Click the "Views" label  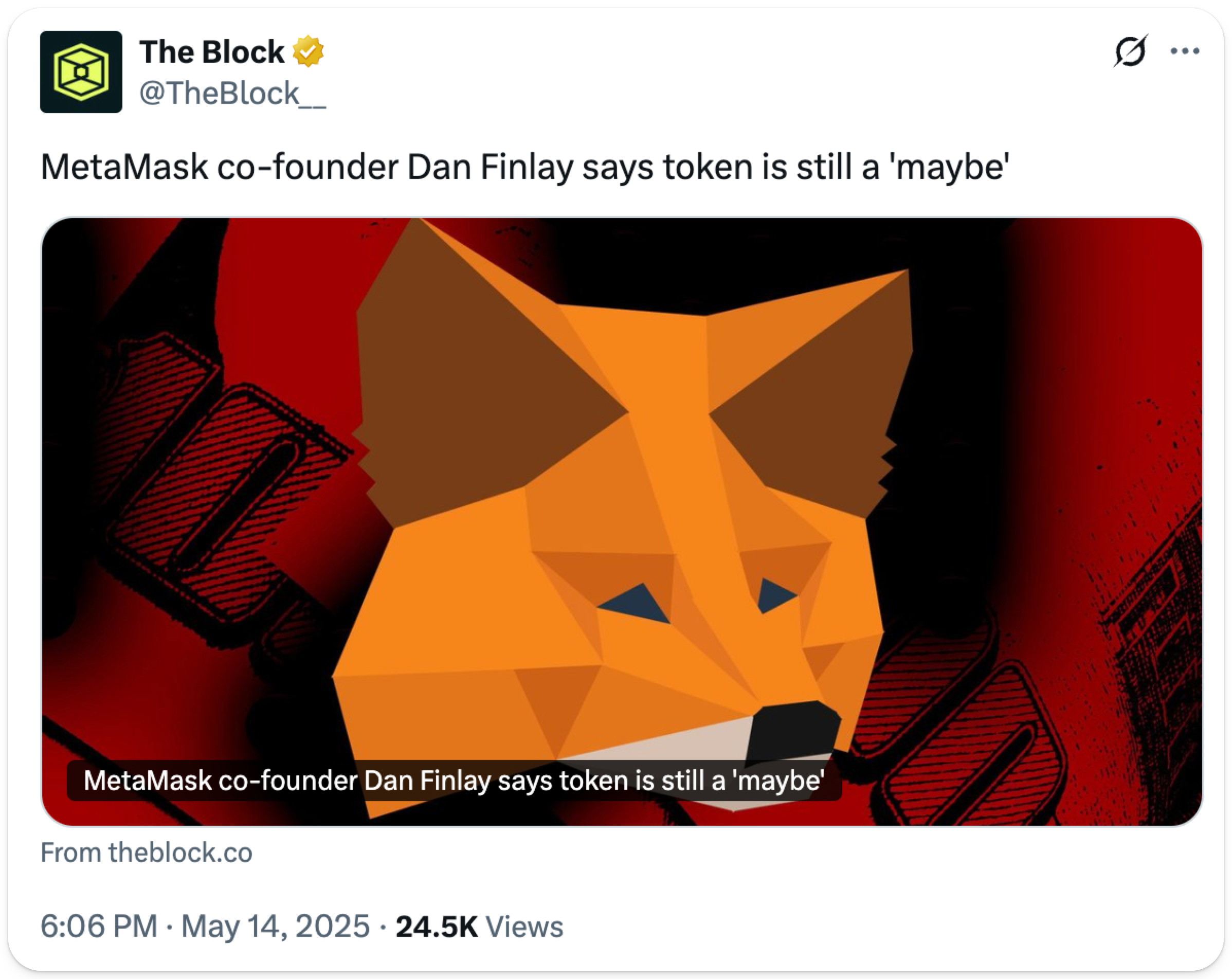coord(524,927)
